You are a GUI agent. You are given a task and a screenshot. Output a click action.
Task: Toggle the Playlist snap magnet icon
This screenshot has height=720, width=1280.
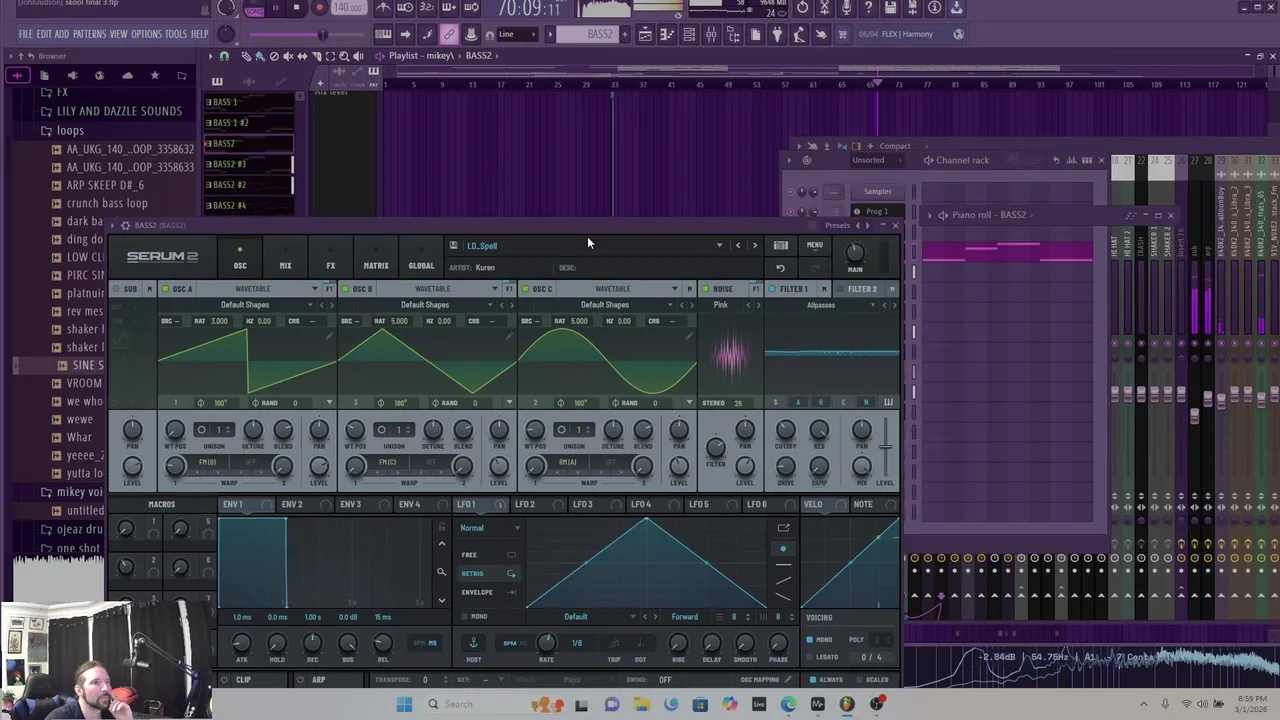[224, 56]
